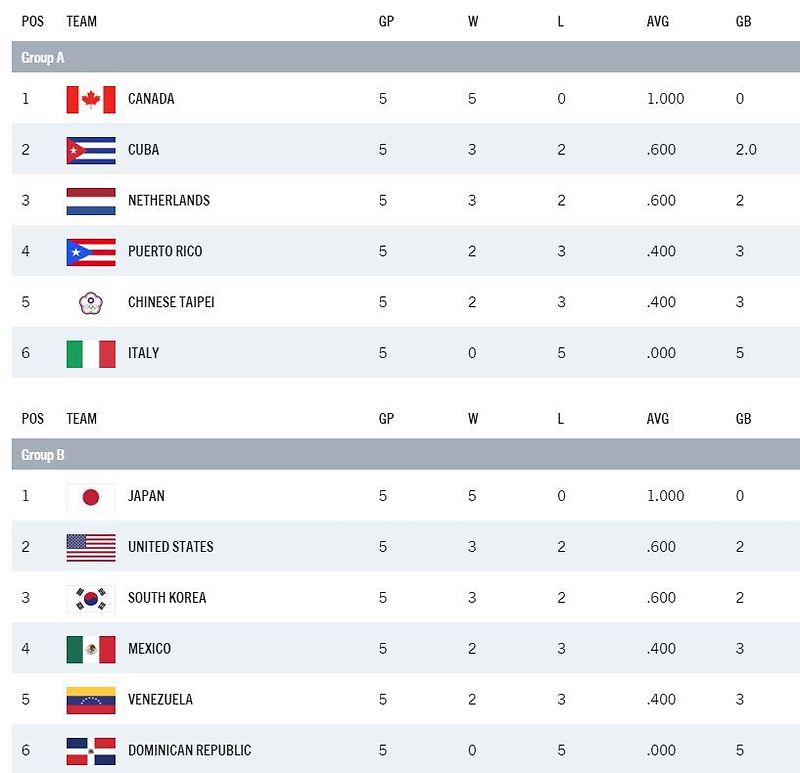Viewport: 800px width, 773px height.
Task: Click the Venezuela flag icon
Action: click(91, 700)
